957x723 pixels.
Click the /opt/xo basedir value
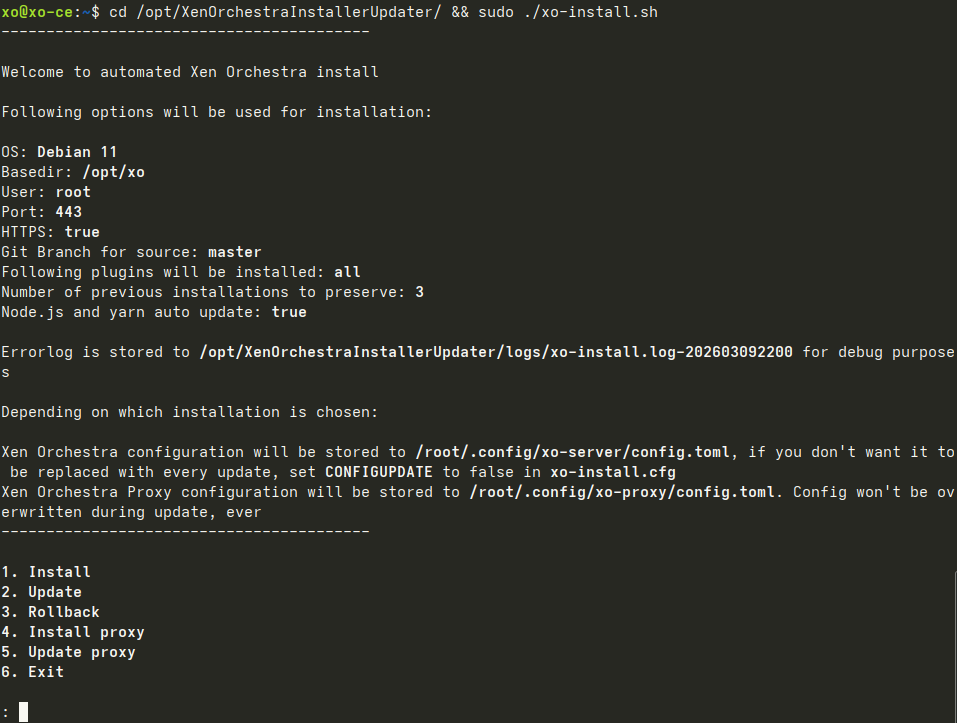coord(113,172)
